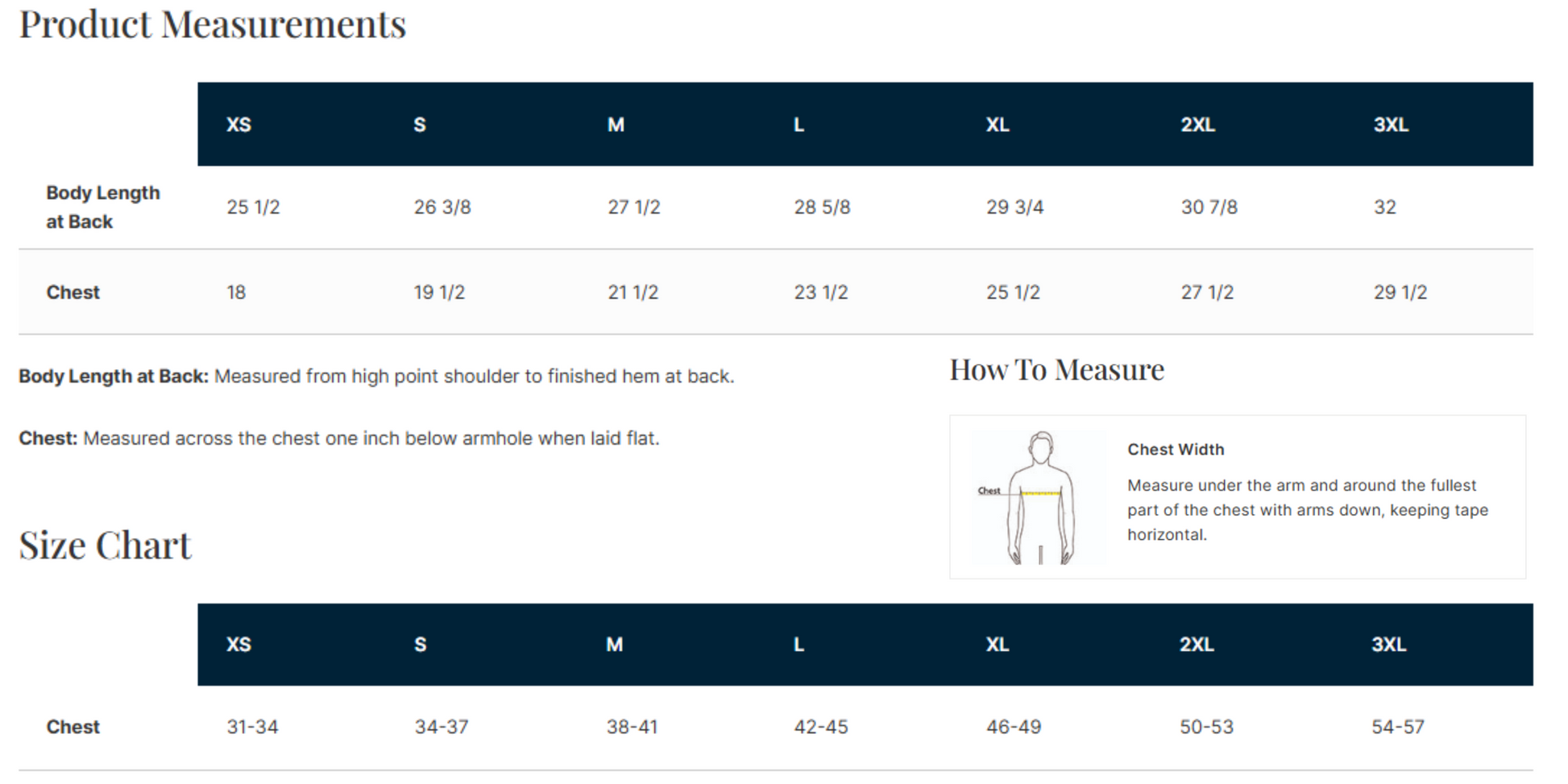Click the 54-57 chest size range

point(1398,727)
